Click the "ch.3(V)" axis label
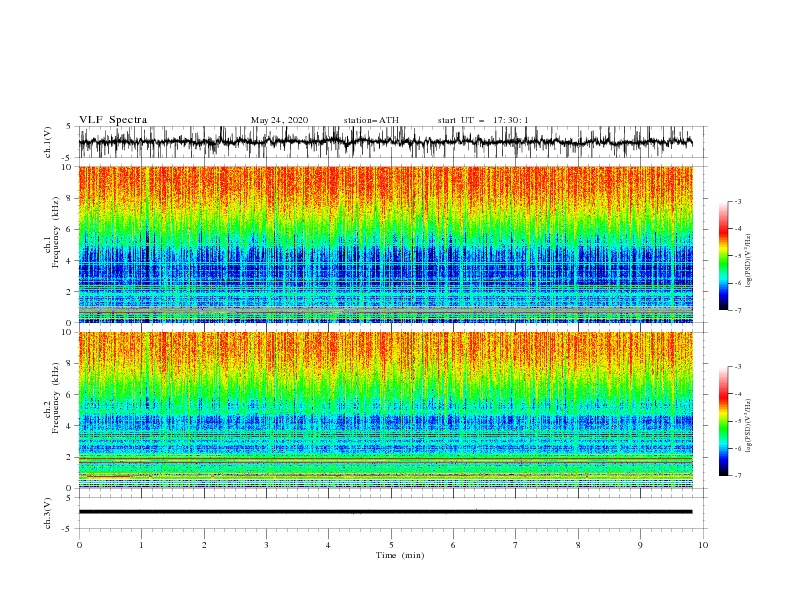The height and width of the screenshot is (612, 792). click(48, 513)
